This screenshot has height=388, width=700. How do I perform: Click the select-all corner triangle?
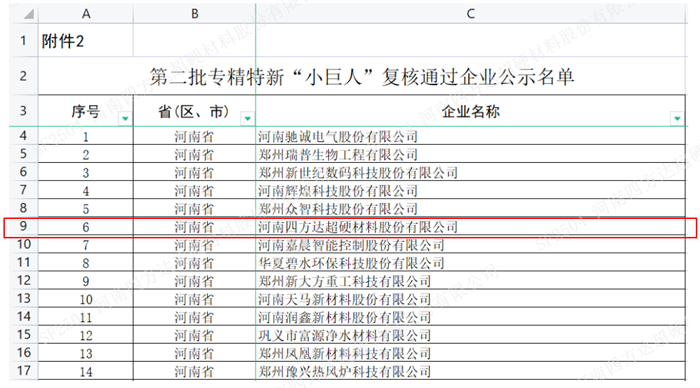(x=29, y=14)
